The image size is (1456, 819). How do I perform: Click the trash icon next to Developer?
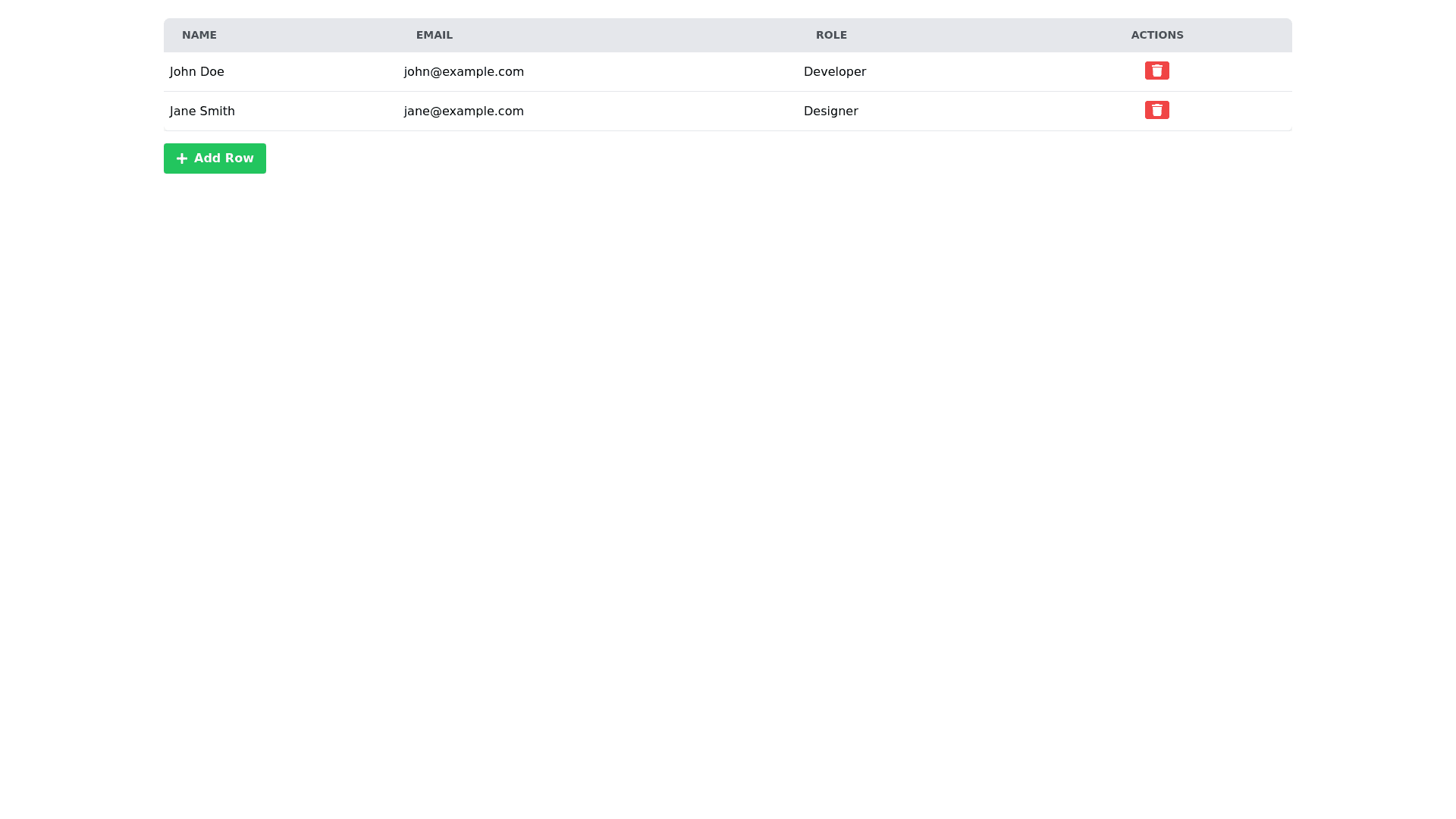coord(1156,71)
